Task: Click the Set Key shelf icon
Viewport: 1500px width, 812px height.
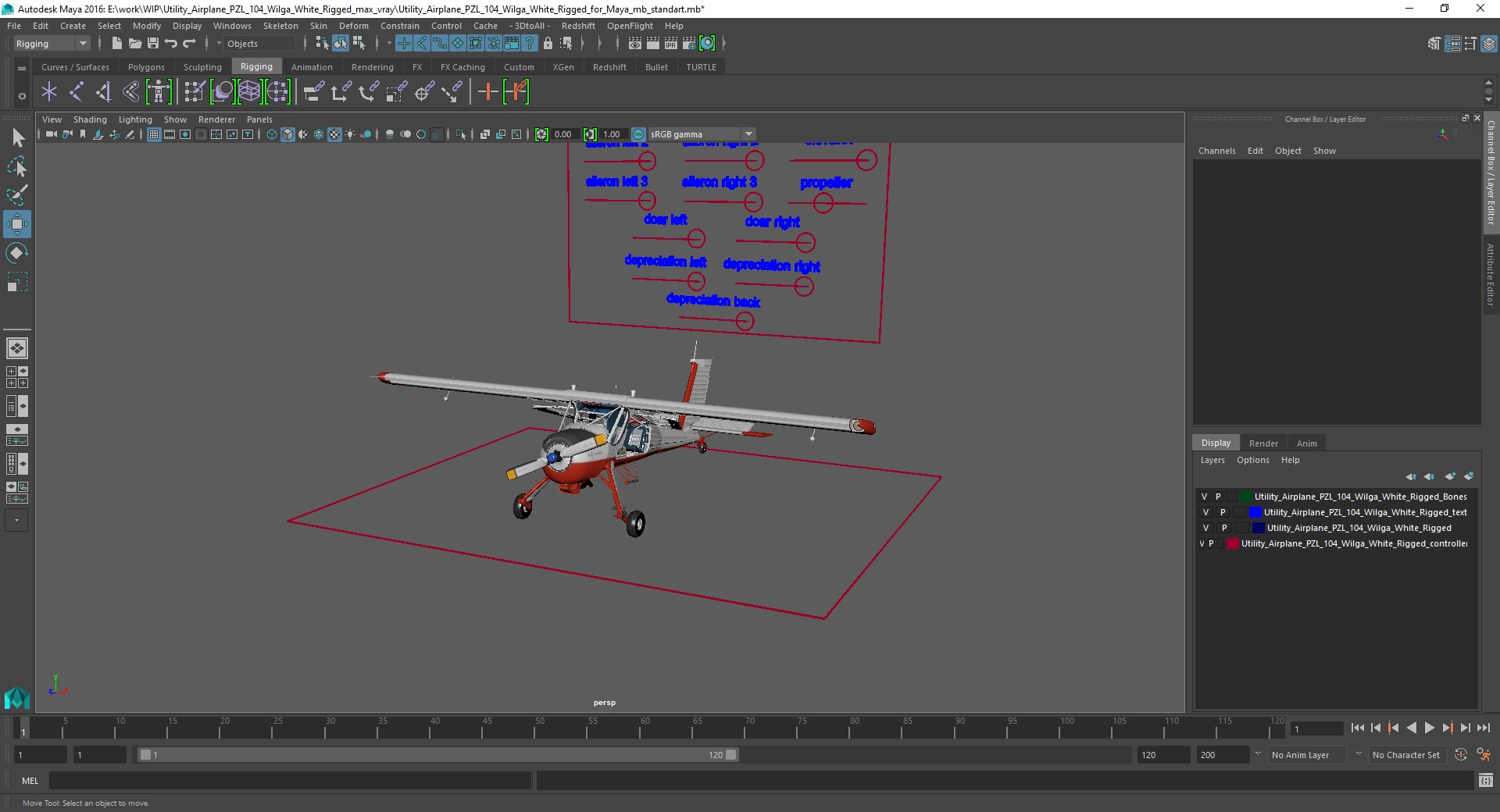Action: [488, 92]
